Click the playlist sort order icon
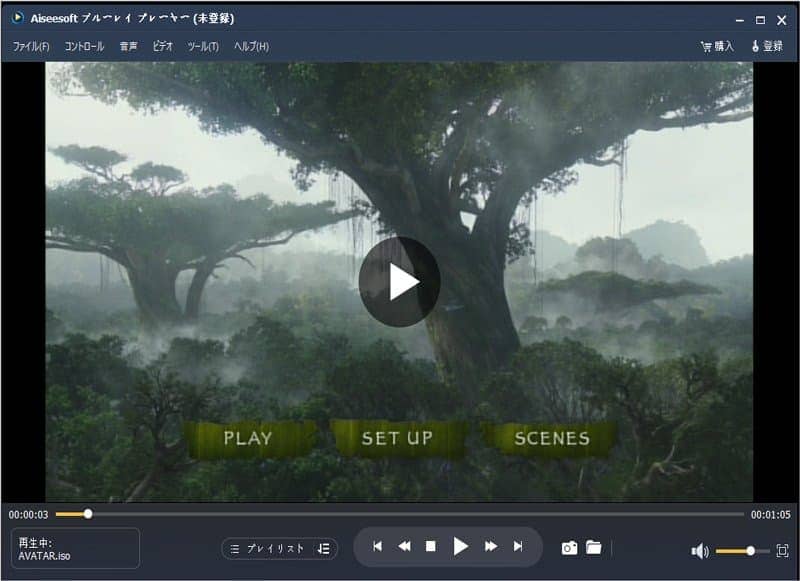Image resolution: width=800 pixels, height=581 pixels. pos(323,549)
